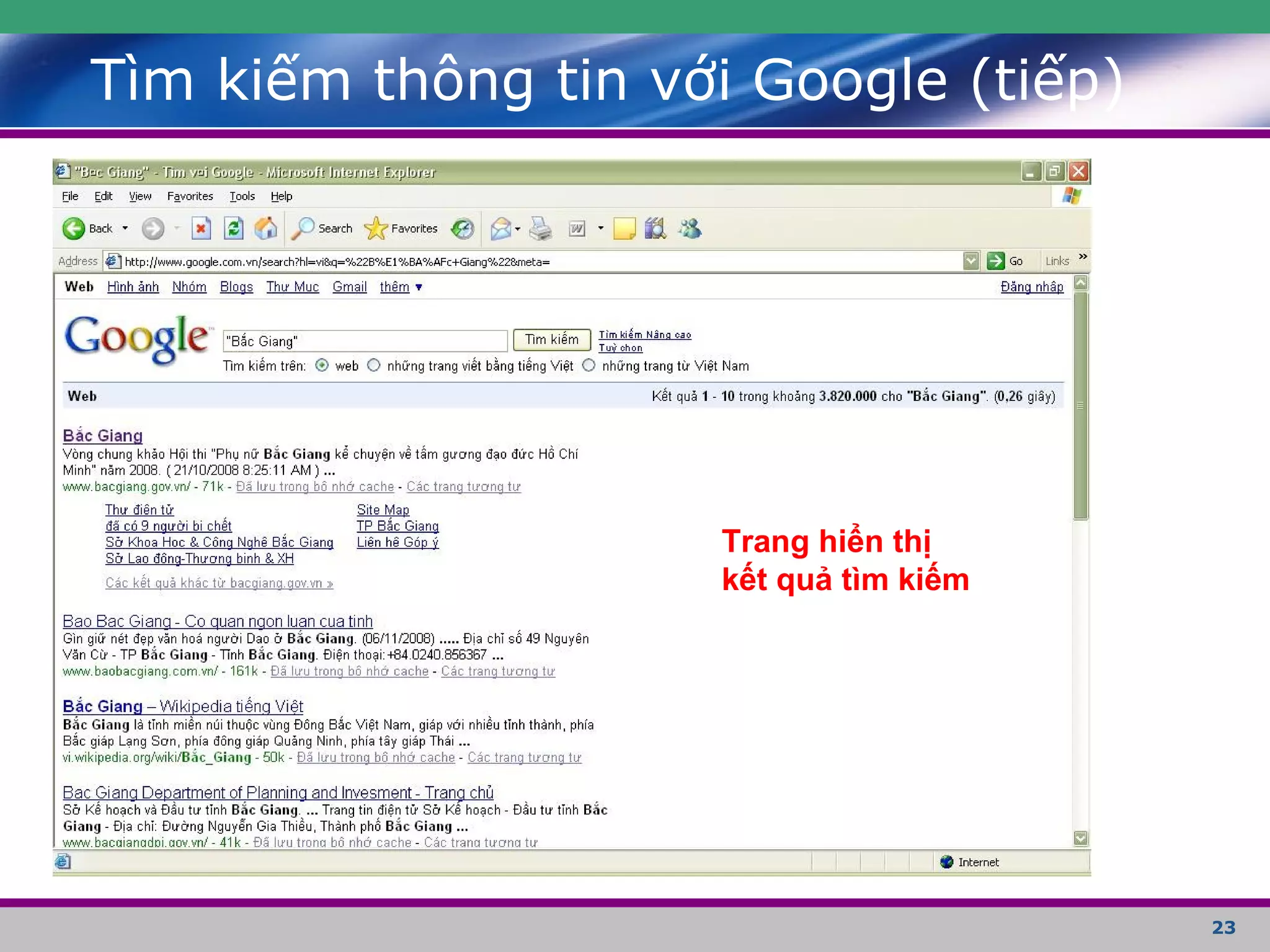Stop page loading with the red X icon
Image resolution: width=1270 pixels, height=952 pixels.
(201, 229)
